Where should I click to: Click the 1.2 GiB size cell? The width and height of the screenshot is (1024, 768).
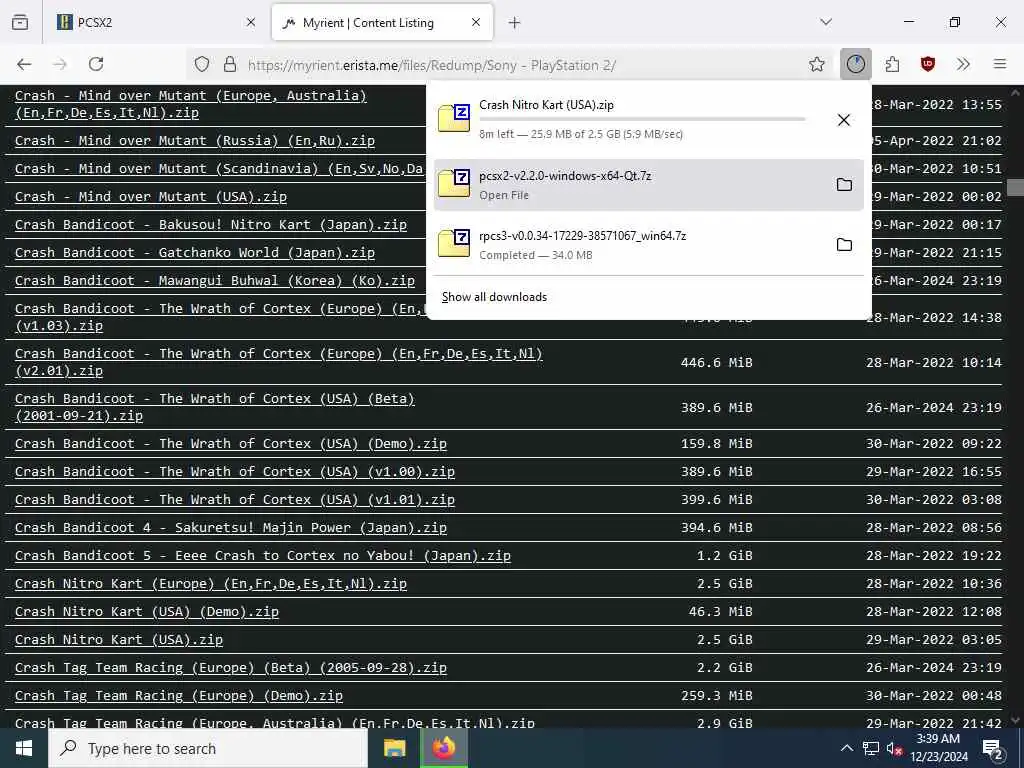pyautogui.click(x=724, y=556)
